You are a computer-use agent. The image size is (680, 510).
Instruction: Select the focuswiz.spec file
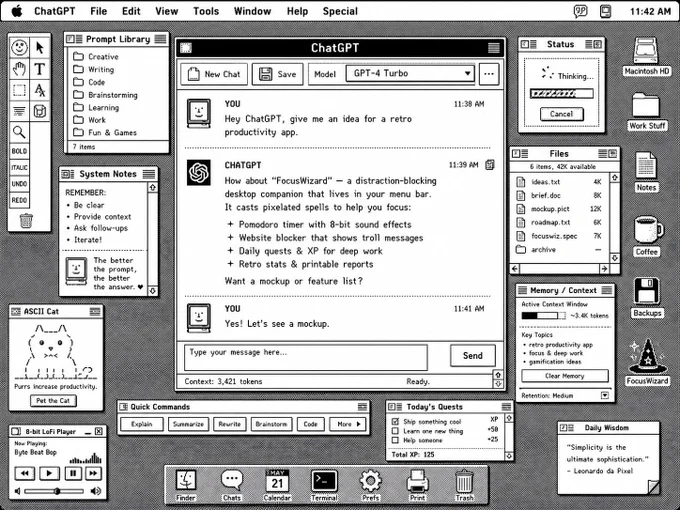(559, 236)
